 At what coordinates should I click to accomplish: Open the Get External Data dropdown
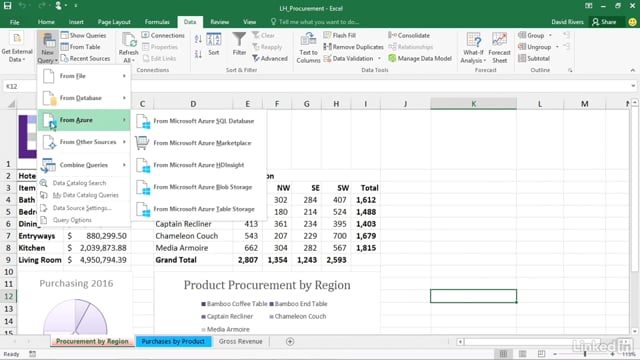coord(17,48)
